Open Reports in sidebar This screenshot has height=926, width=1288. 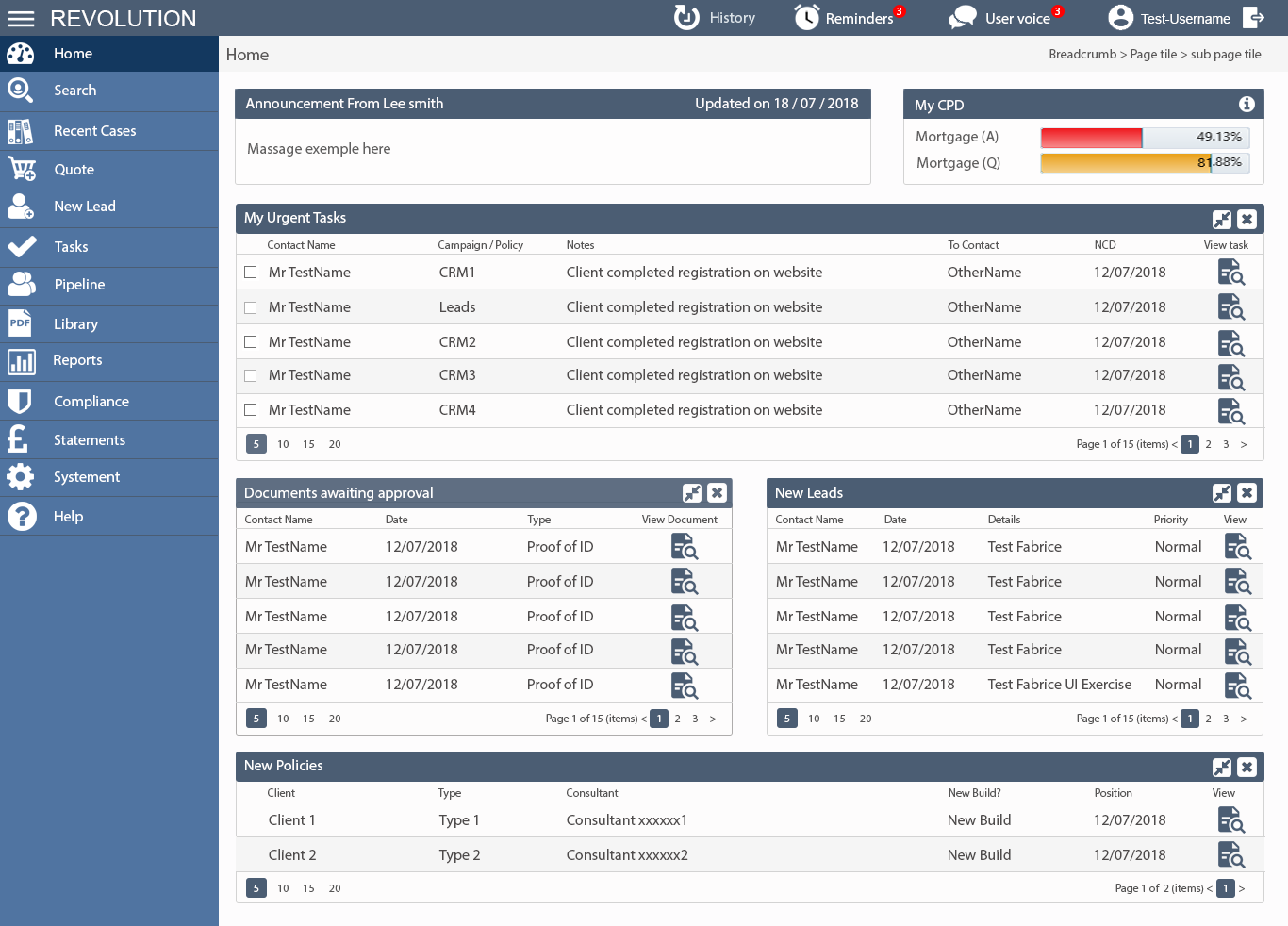[109, 360]
